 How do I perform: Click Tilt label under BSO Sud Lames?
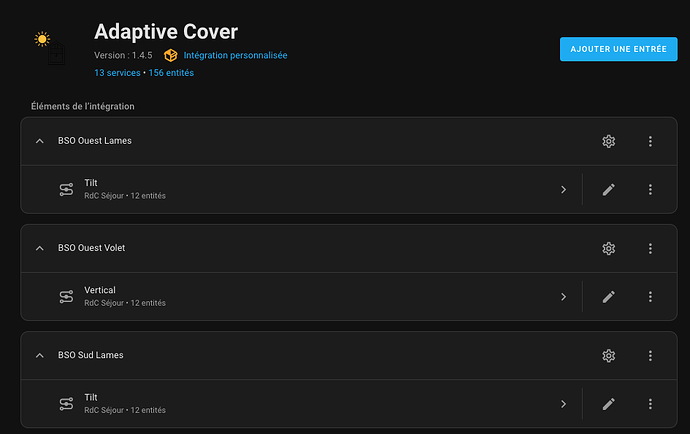coord(91,397)
